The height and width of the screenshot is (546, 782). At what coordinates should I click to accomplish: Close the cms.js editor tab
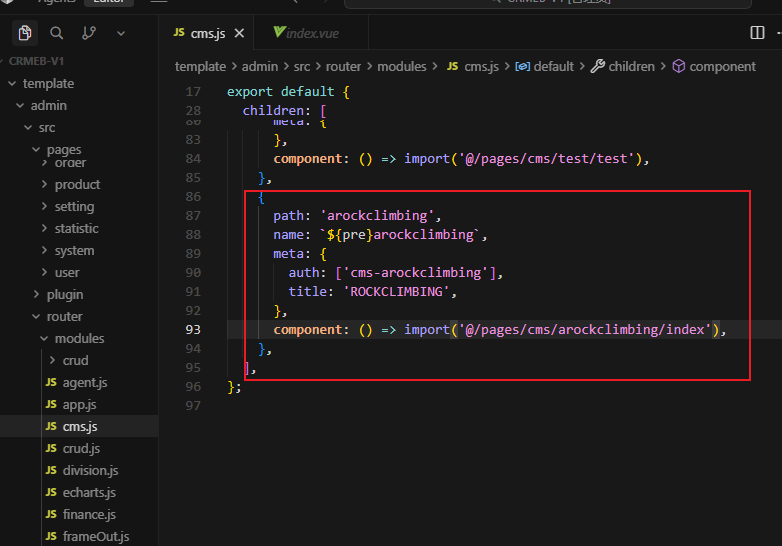click(239, 34)
